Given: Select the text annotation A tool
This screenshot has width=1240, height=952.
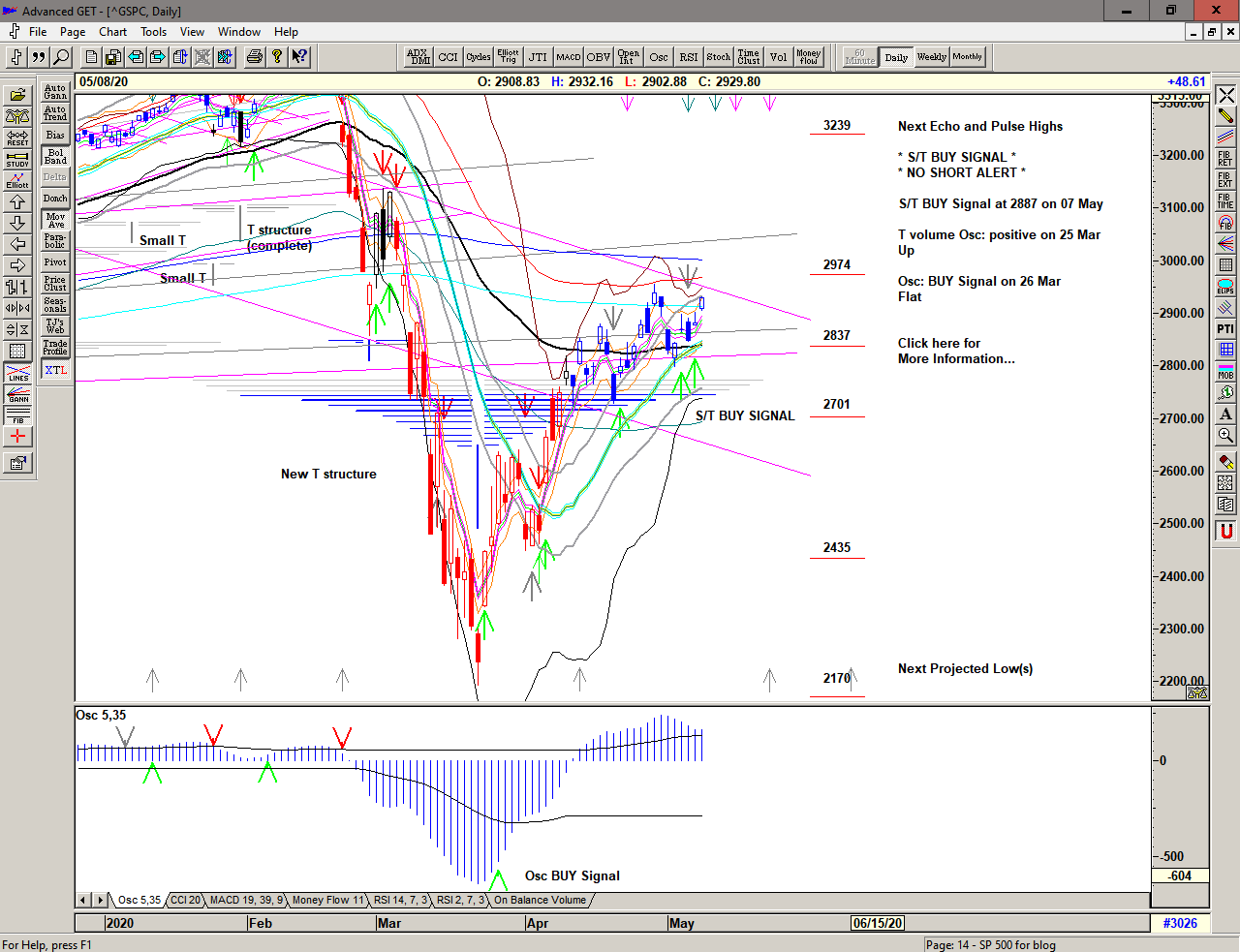Looking at the screenshot, I should coord(1225,415).
